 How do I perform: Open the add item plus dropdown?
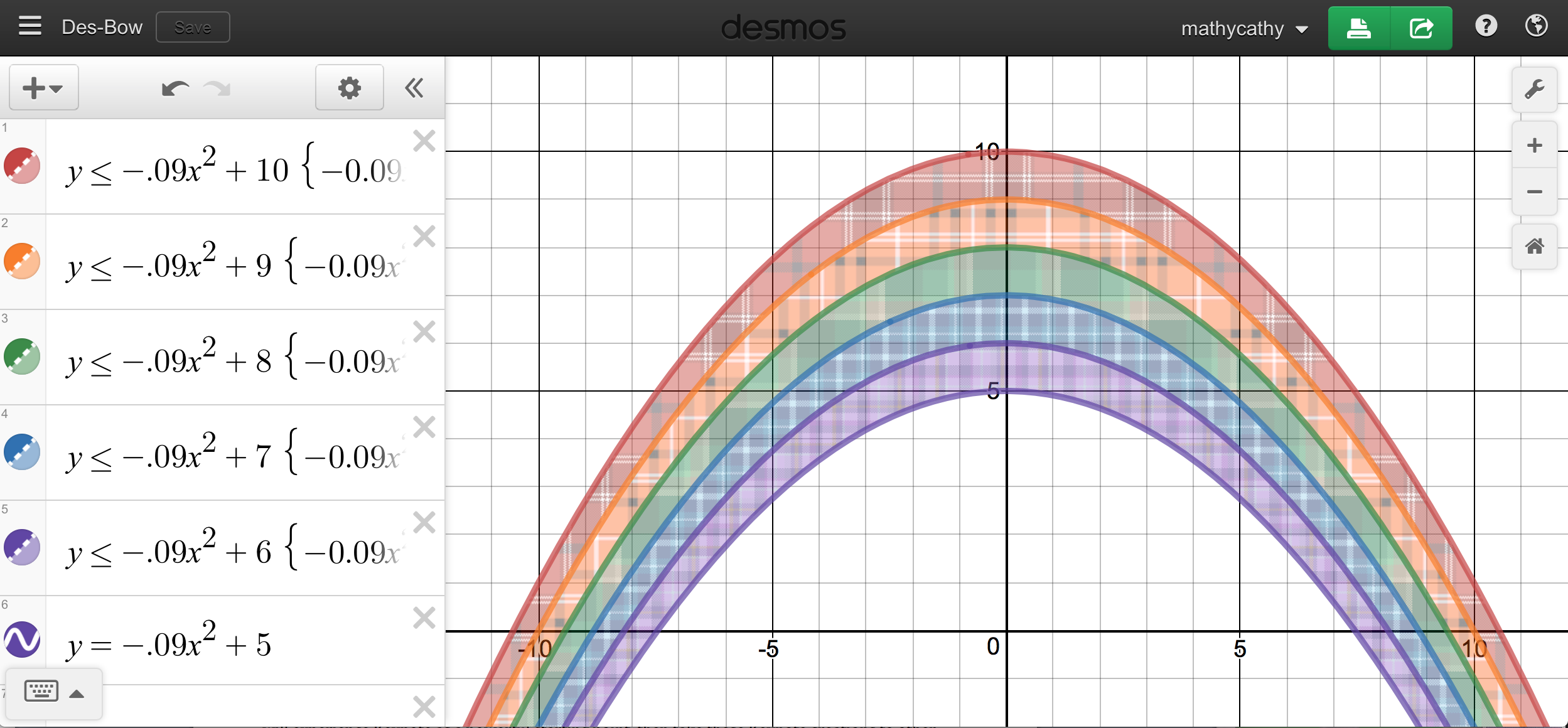(x=43, y=88)
